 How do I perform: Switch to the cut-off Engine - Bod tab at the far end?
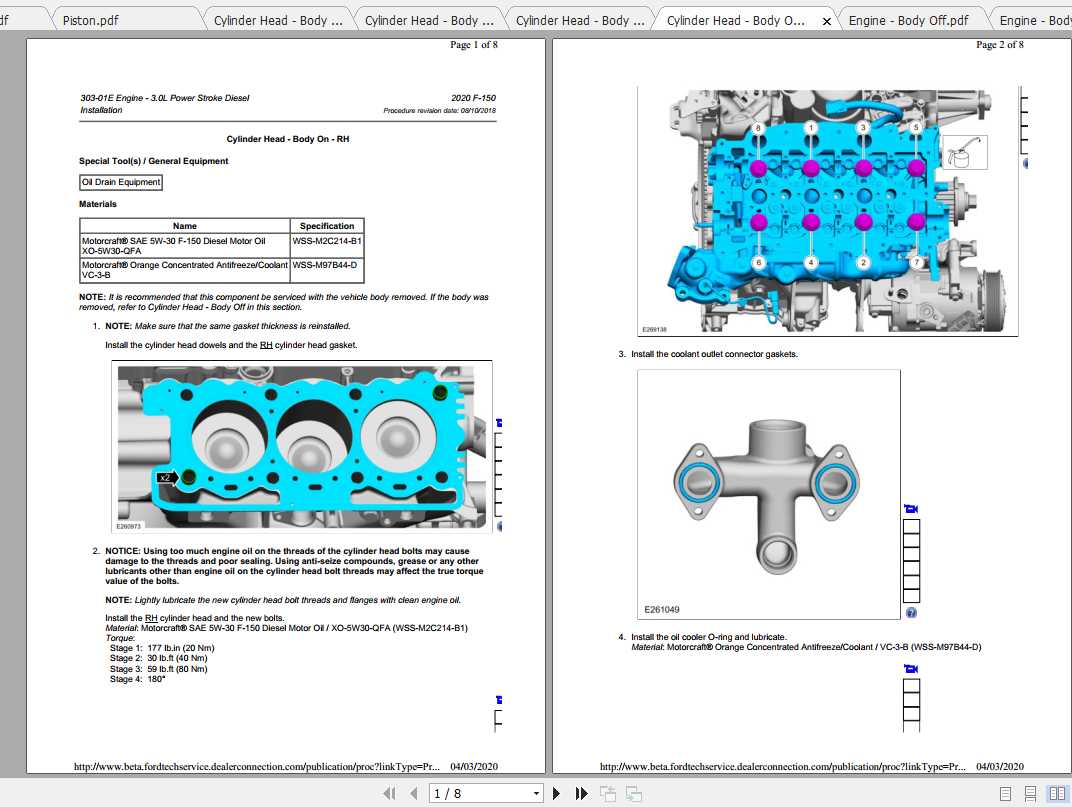coord(1034,21)
